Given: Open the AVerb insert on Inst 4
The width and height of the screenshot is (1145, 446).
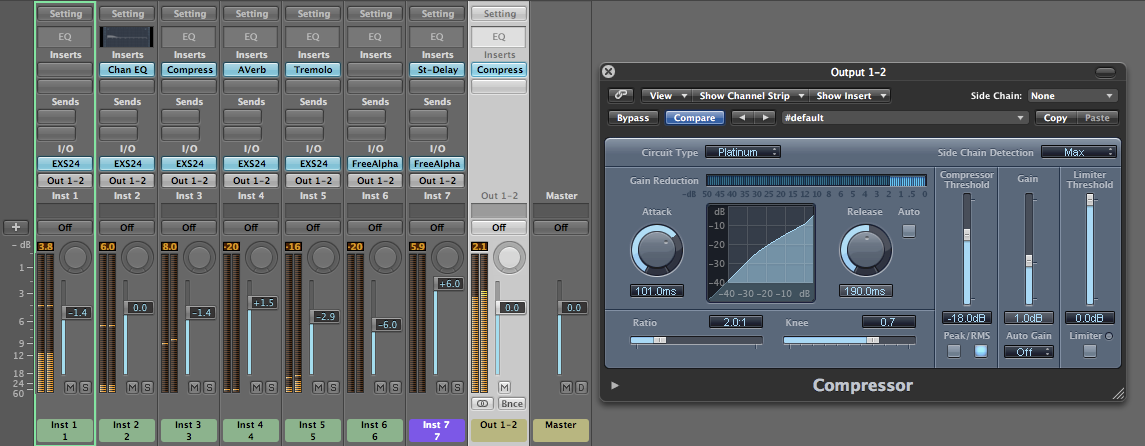Looking at the screenshot, I should point(251,70).
